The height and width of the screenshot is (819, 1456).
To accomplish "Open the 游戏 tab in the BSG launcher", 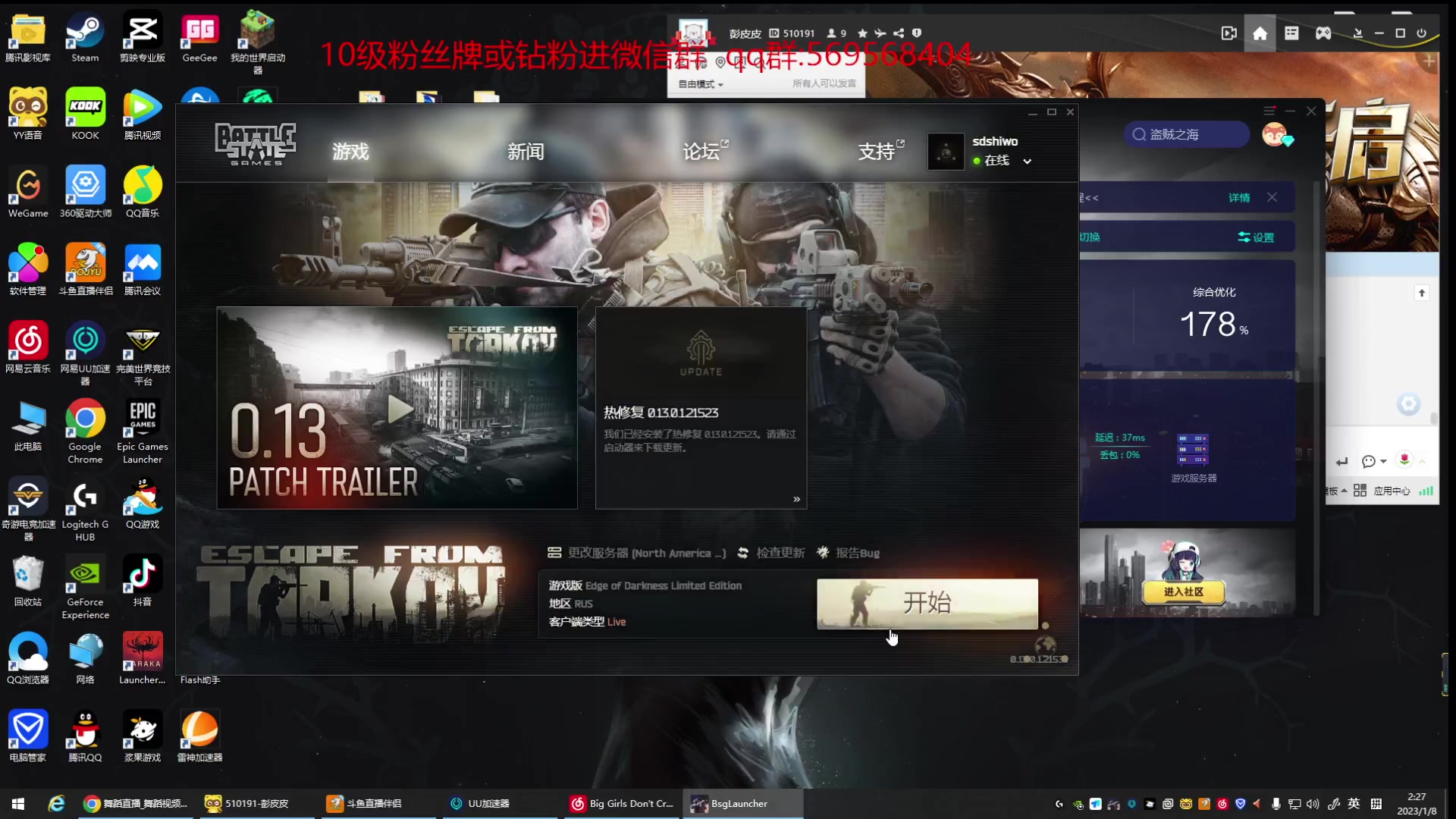I will coord(350,152).
